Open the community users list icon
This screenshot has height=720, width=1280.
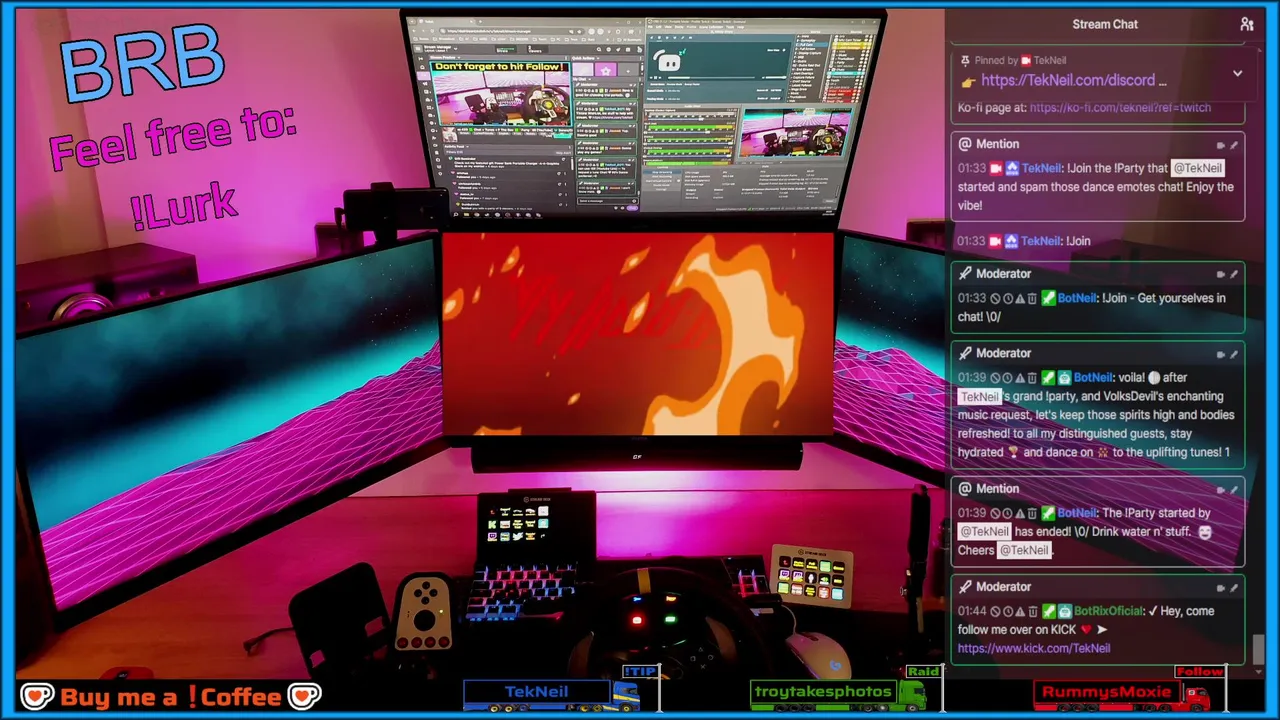coord(1246,24)
